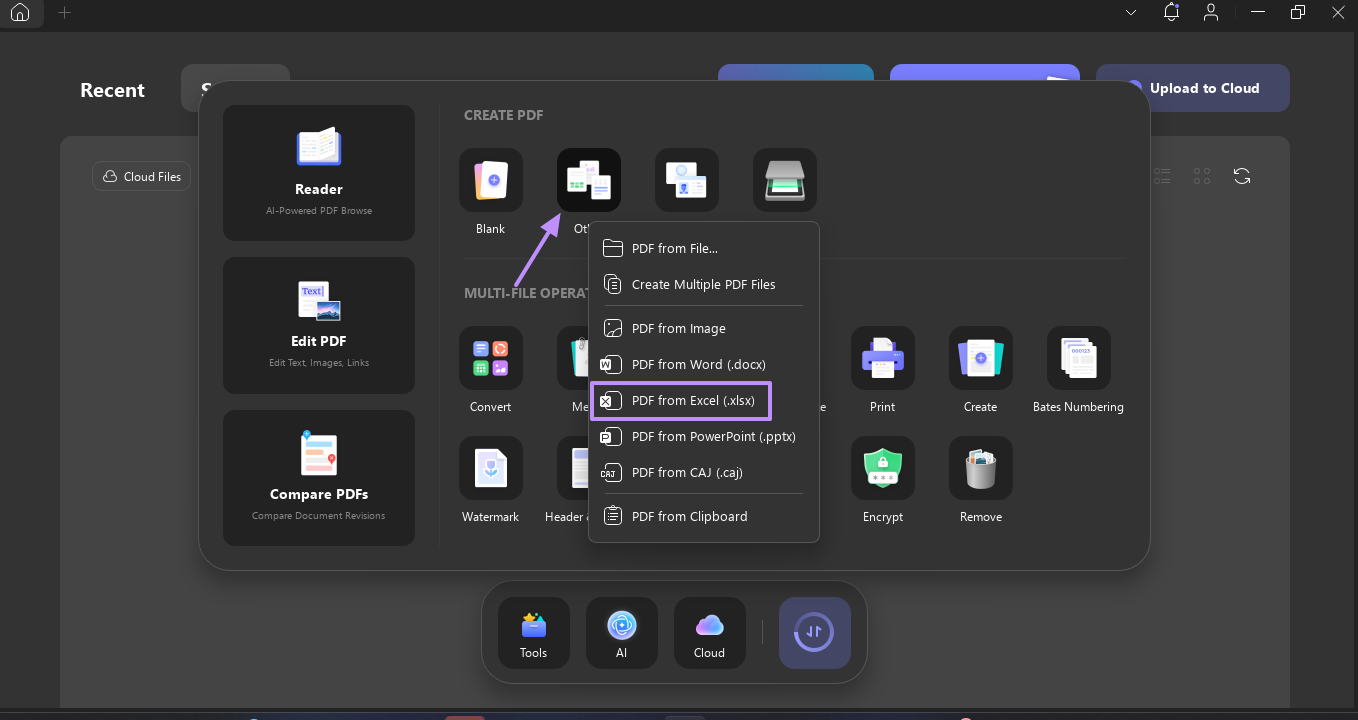Refresh the recent files list
1358x720 pixels.
pyautogui.click(x=1242, y=175)
